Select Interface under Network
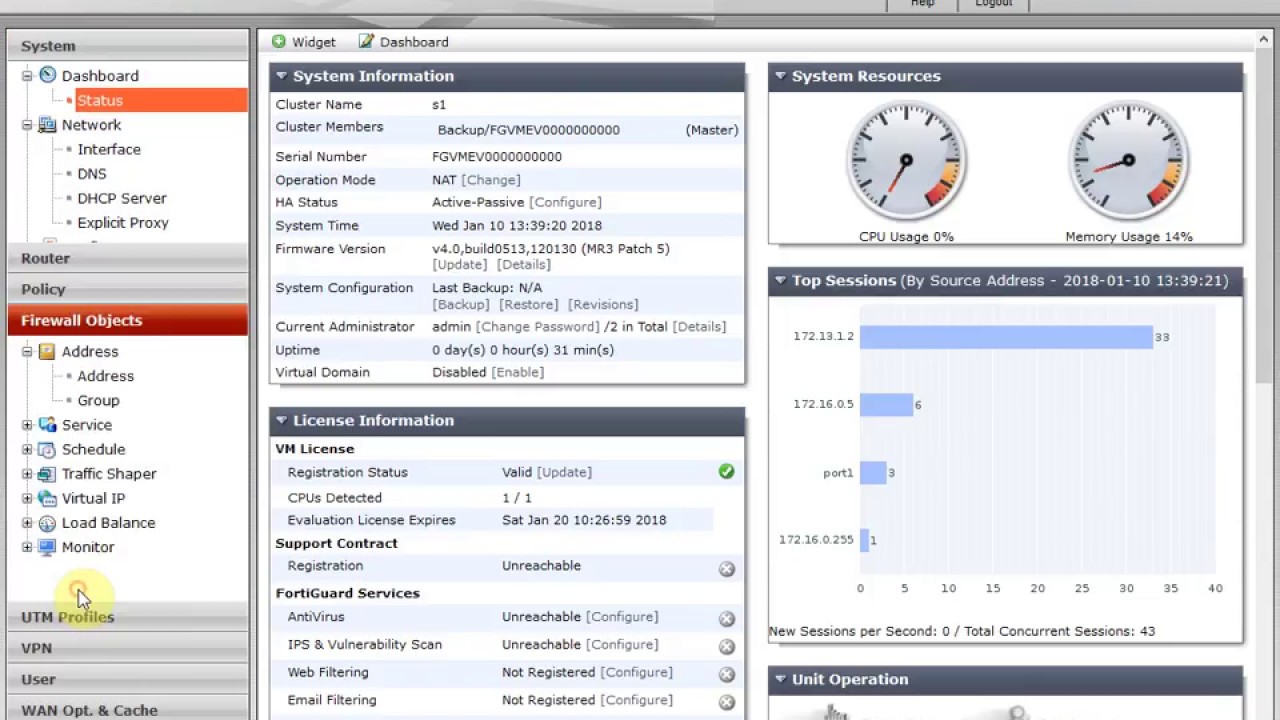The height and width of the screenshot is (720, 1280). click(x=109, y=149)
